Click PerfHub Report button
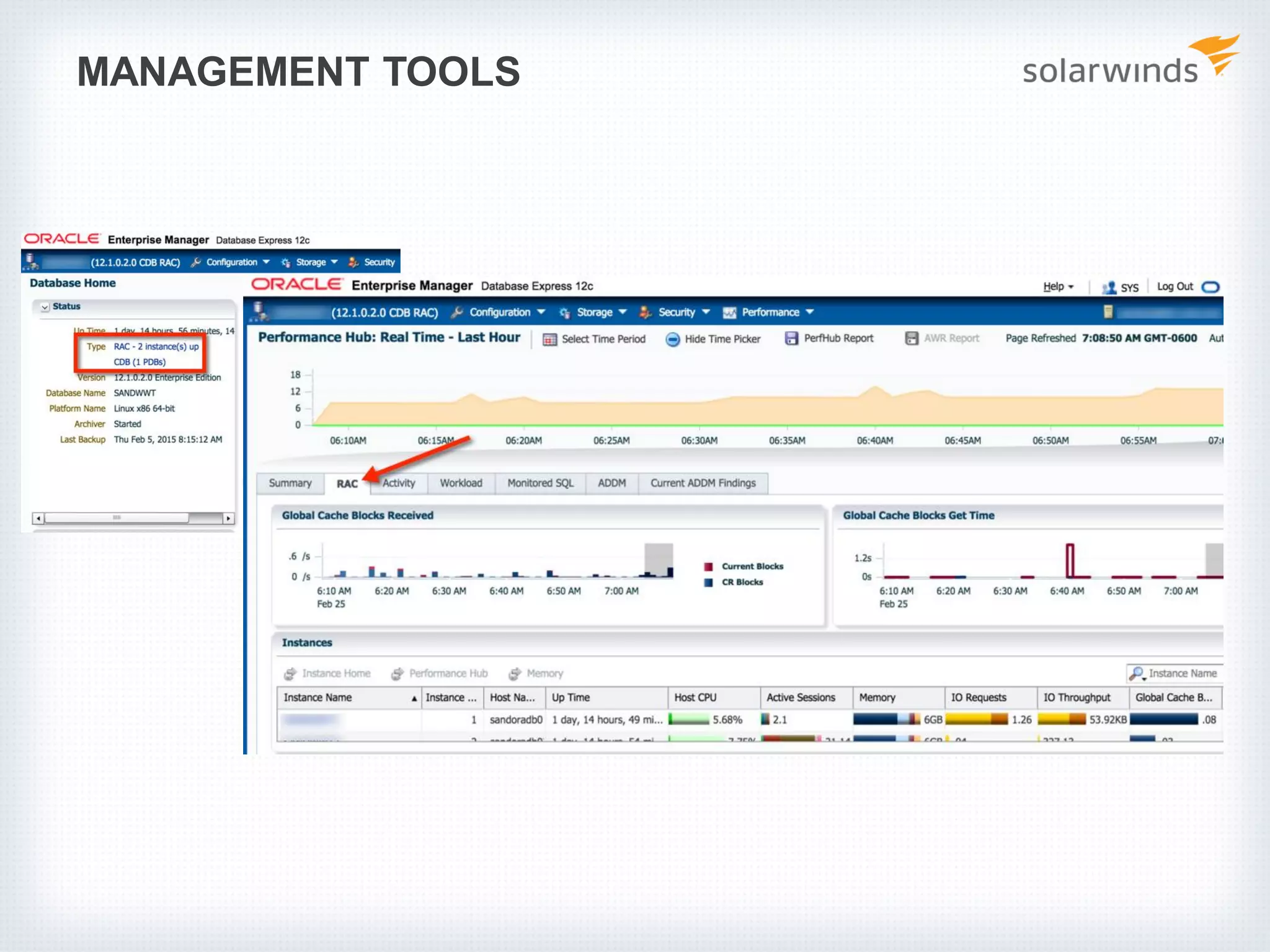This screenshot has height=952, width=1270. pyautogui.click(x=829, y=338)
